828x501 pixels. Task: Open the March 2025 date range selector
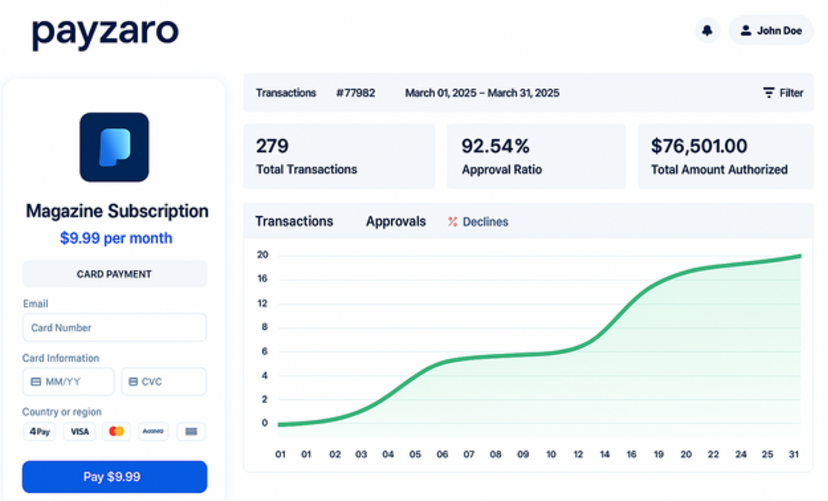pos(482,93)
